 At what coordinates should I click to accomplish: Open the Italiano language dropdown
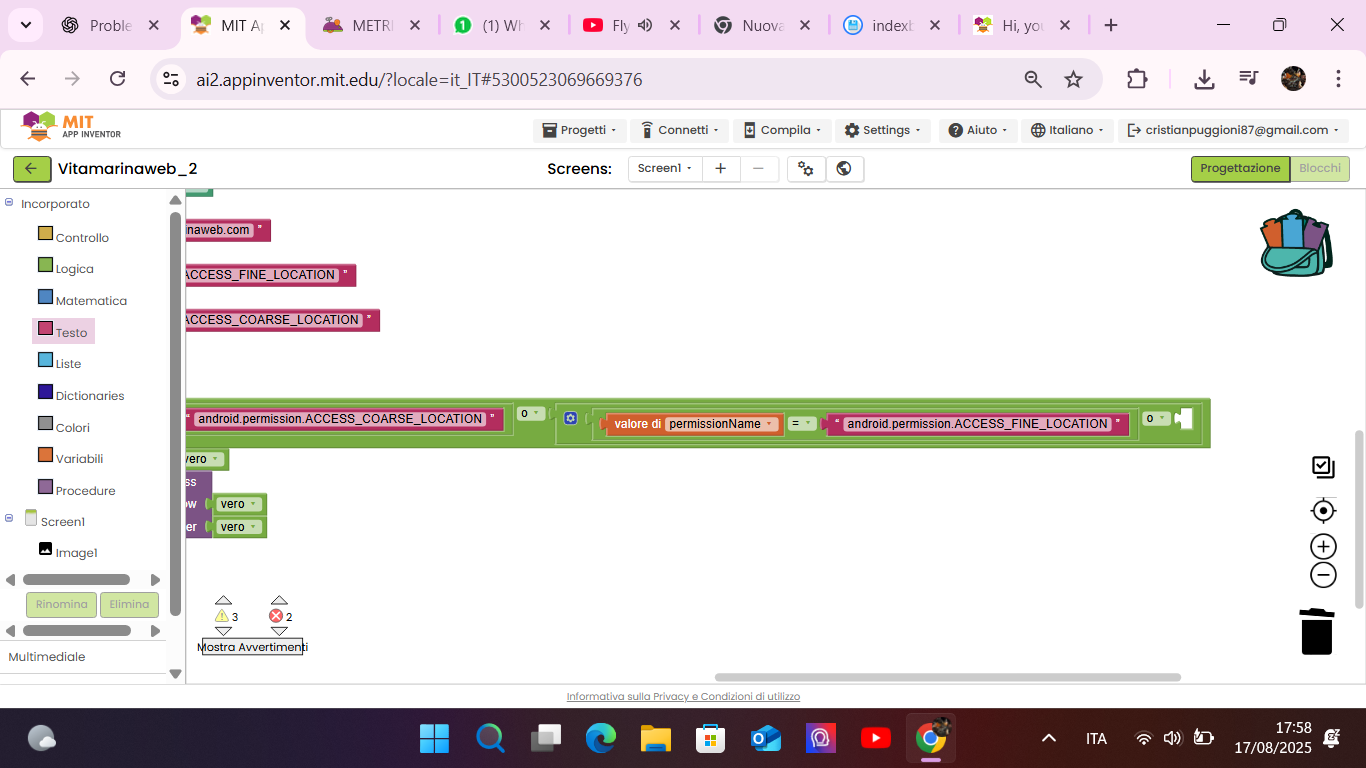(1069, 130)
